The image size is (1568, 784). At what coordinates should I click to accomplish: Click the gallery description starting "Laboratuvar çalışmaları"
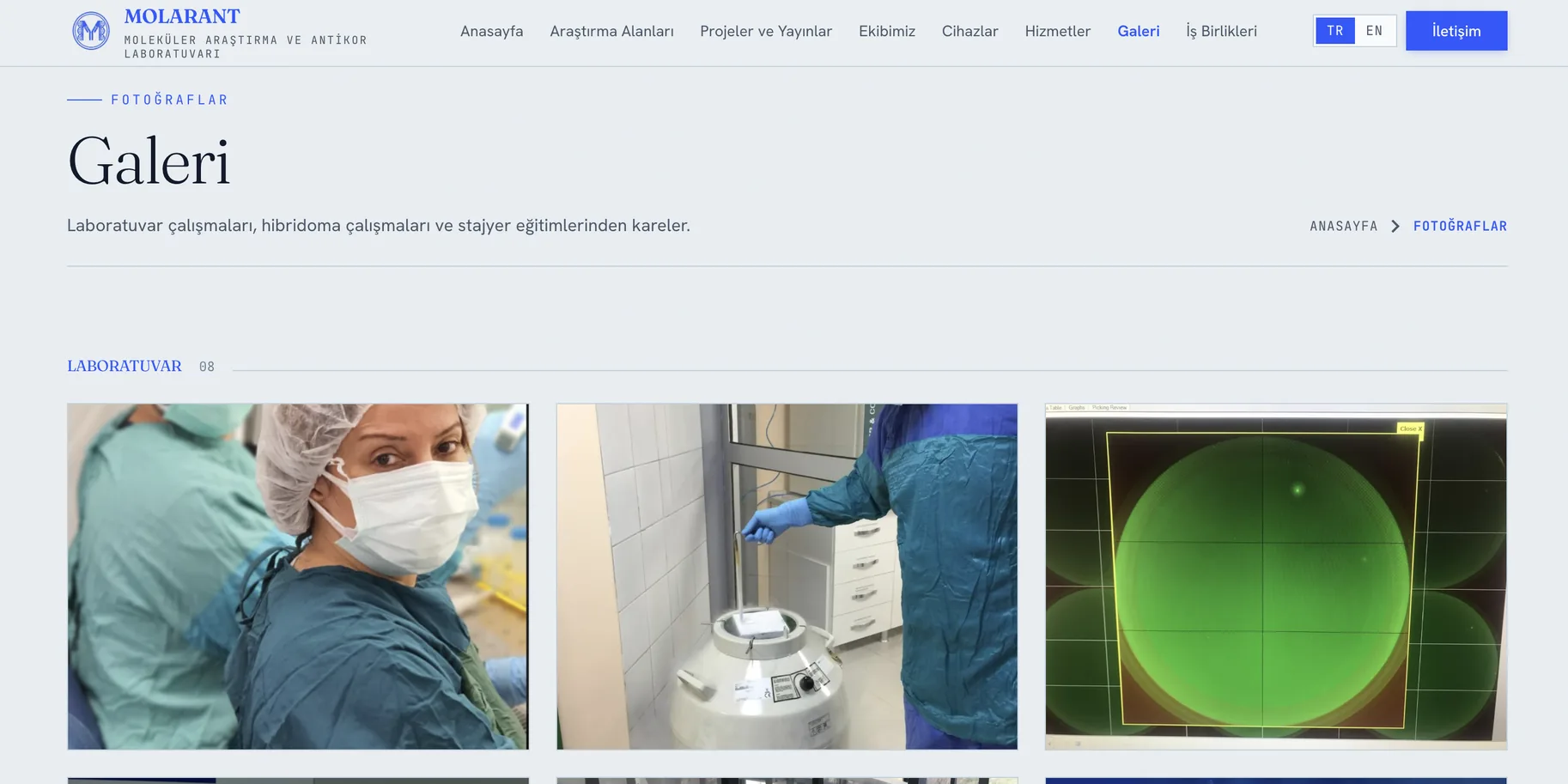tap(379, 226)
